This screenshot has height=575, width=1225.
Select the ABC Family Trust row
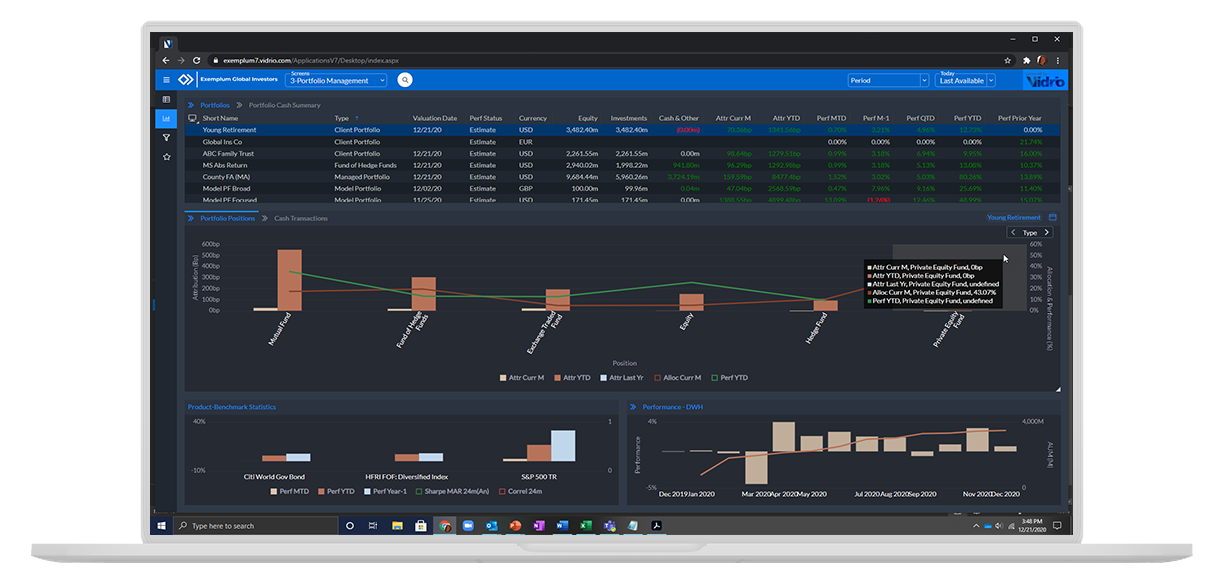pyautogui.click(x=620, y=153)
